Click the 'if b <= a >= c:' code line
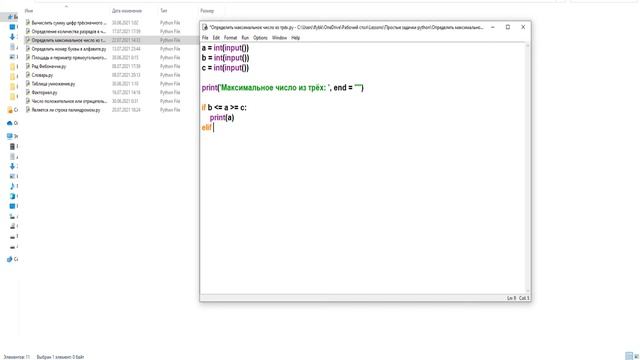640x360 pixels. (224, 108)
